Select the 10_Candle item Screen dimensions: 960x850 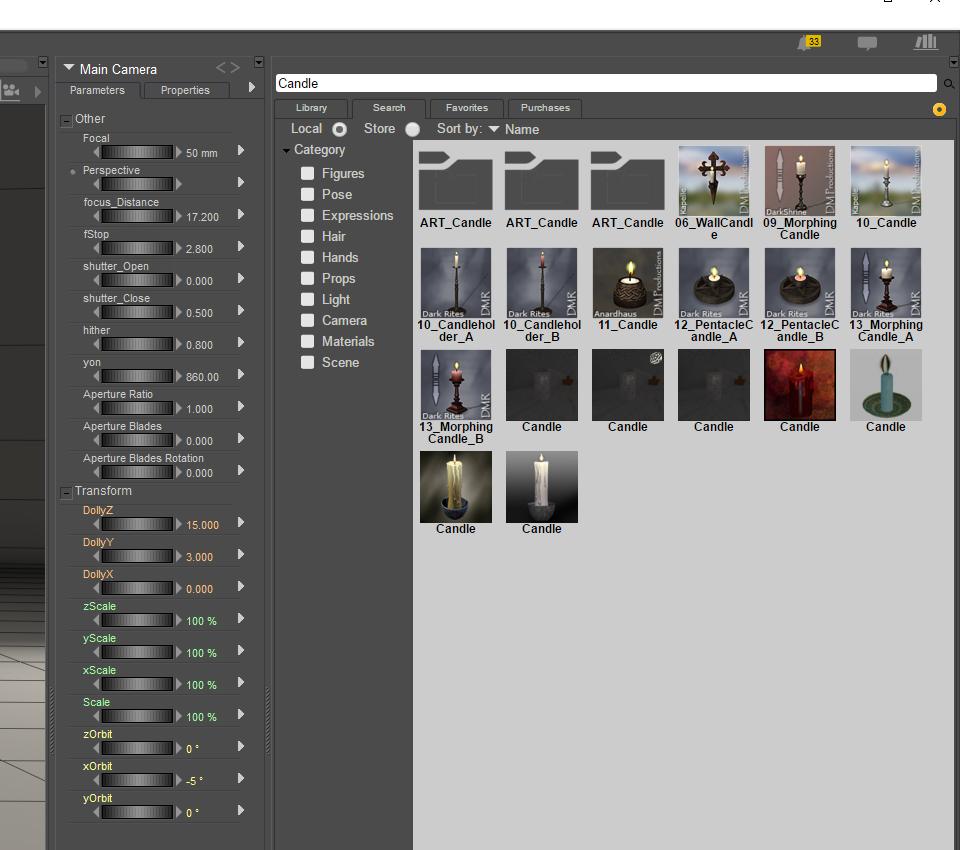885,181
